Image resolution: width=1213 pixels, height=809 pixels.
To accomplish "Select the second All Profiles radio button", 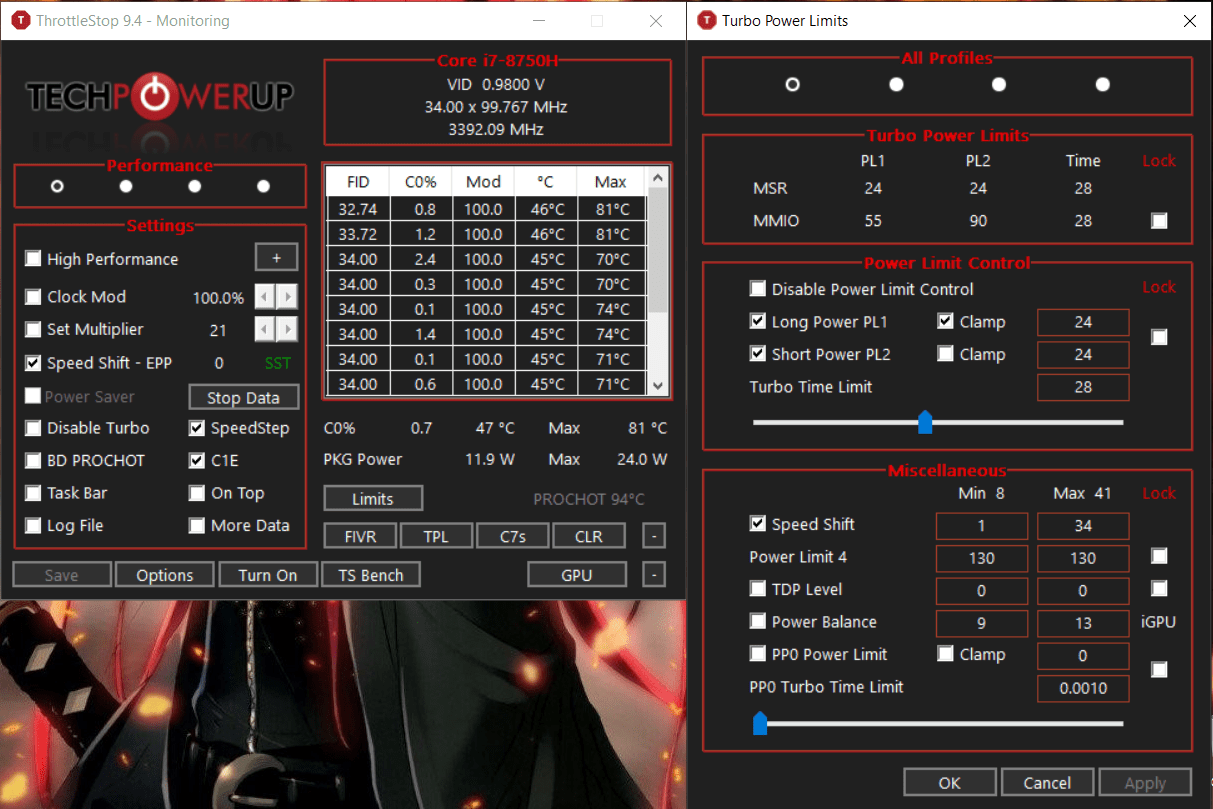I will pos(896,84).
